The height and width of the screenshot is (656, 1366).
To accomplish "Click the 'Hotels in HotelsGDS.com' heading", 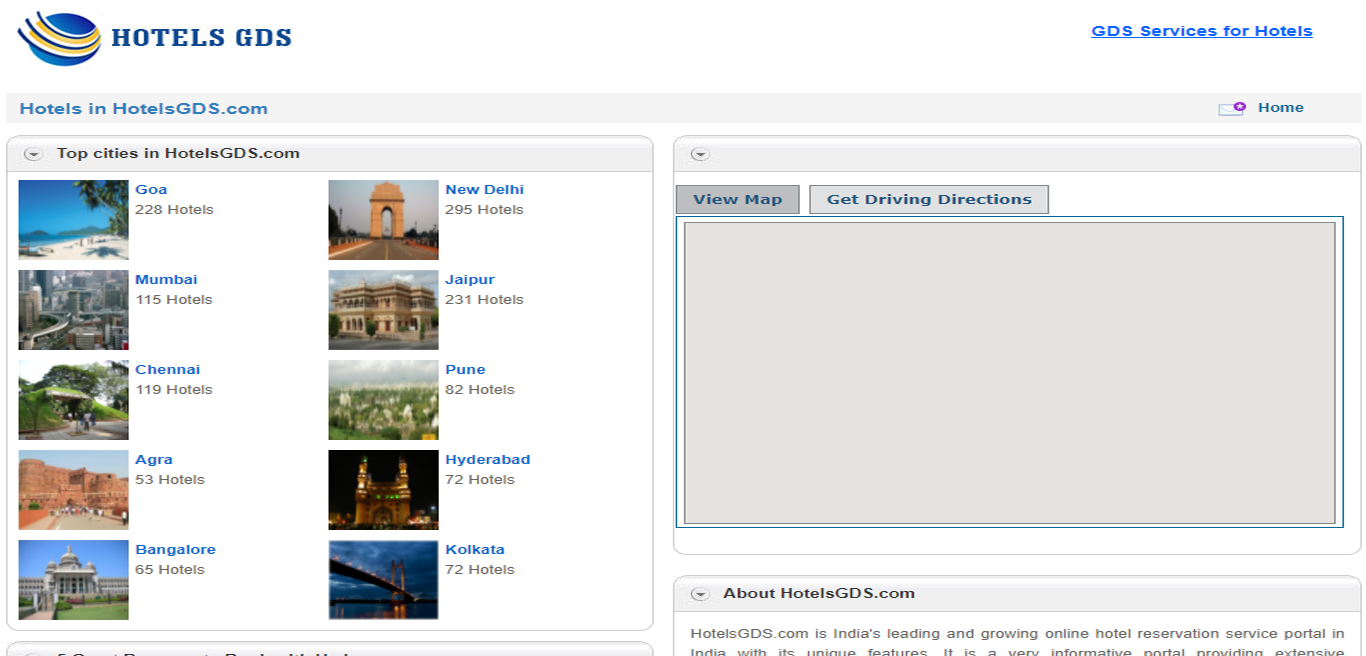I will [x=144, y=109].
